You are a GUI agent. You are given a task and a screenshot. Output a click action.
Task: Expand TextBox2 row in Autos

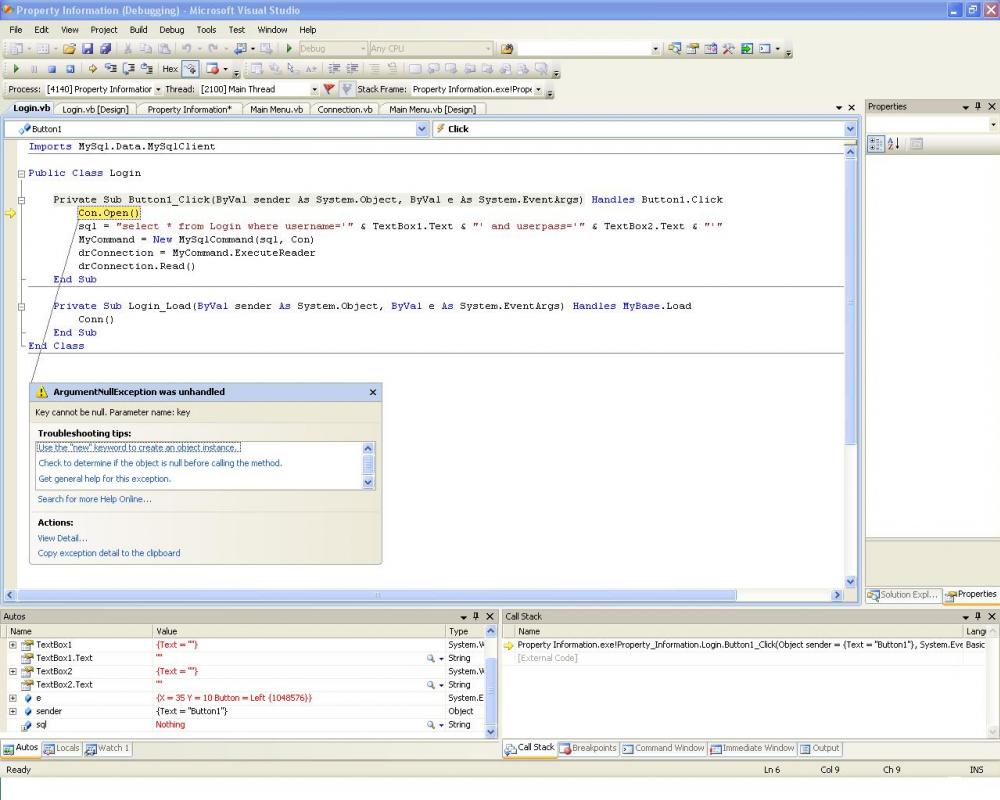click(13, 672)
